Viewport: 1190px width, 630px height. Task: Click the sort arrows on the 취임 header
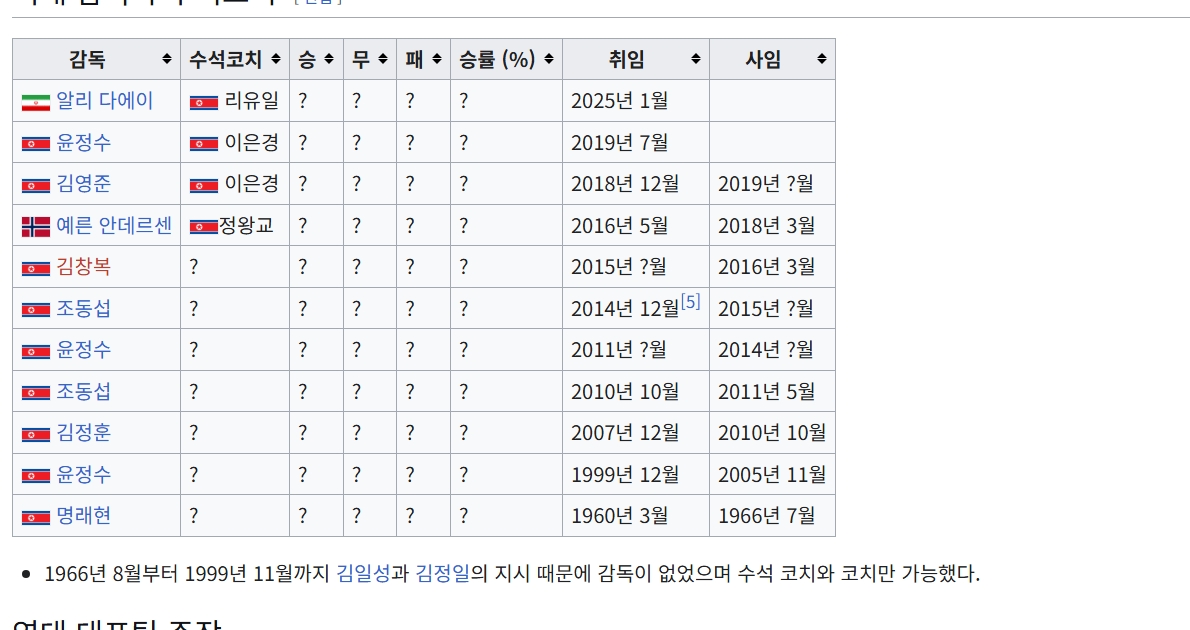click(x=697, y=58)
